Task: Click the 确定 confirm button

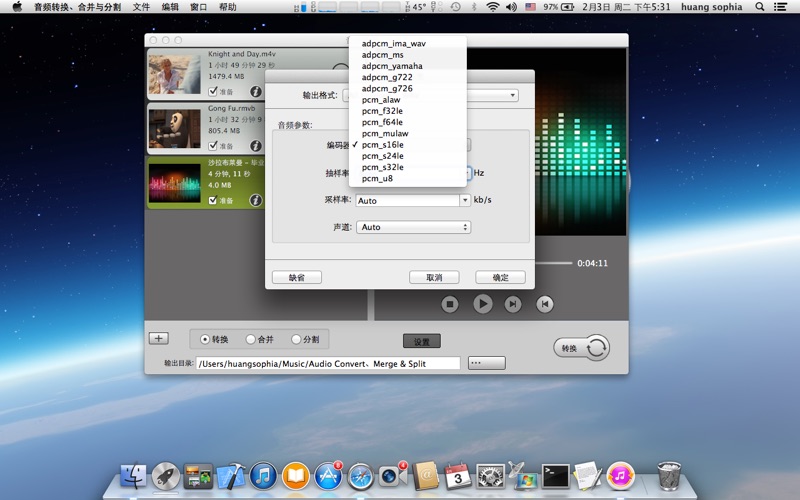Action: 500,277
